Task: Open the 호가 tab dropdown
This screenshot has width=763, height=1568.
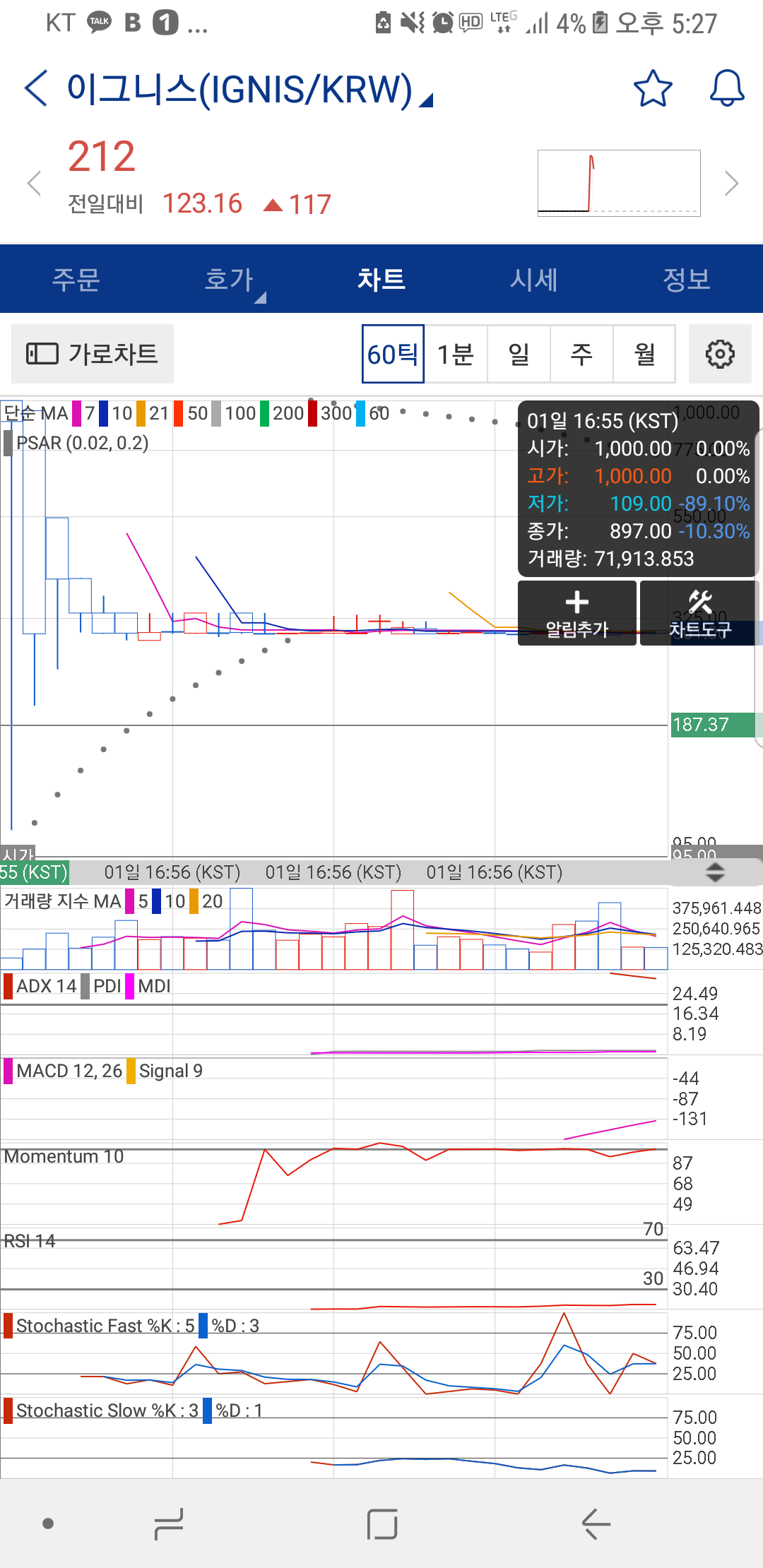Action: coord(229,280)
